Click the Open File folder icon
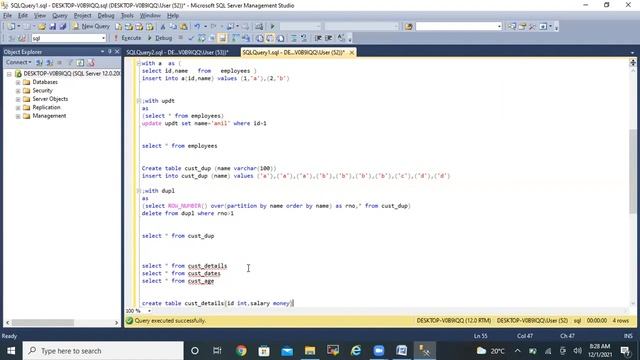 click(x=42, y=27)
